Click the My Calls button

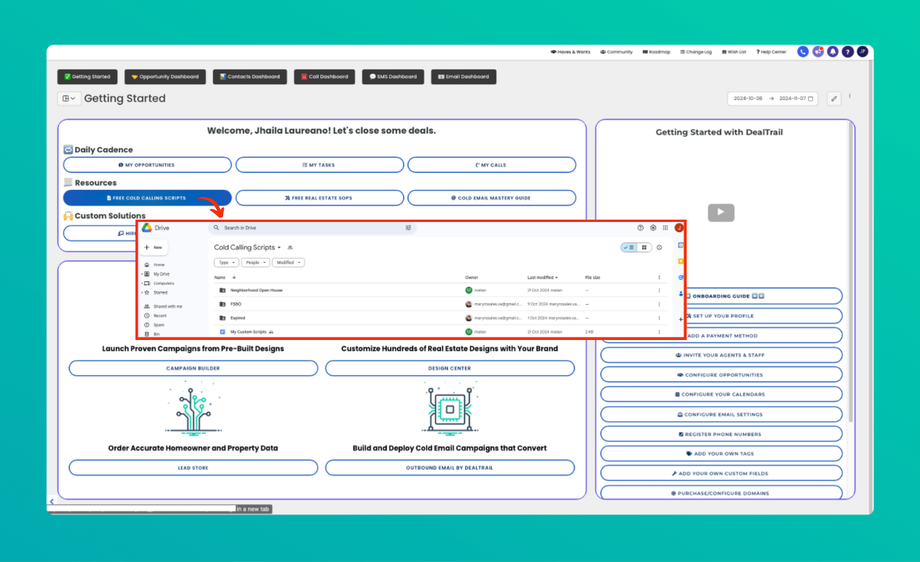tap(492, 165)
